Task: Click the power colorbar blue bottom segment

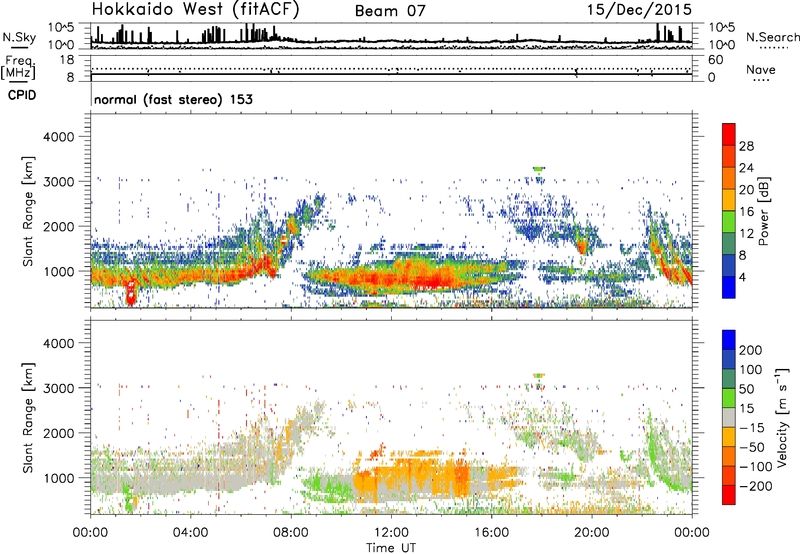Action: pos(729,287)
